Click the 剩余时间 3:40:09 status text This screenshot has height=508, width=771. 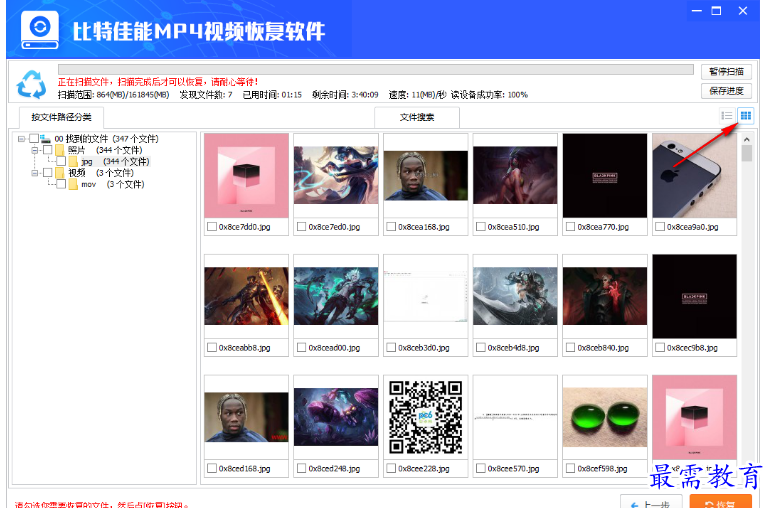pyautogui.click(x=345, y=94)
